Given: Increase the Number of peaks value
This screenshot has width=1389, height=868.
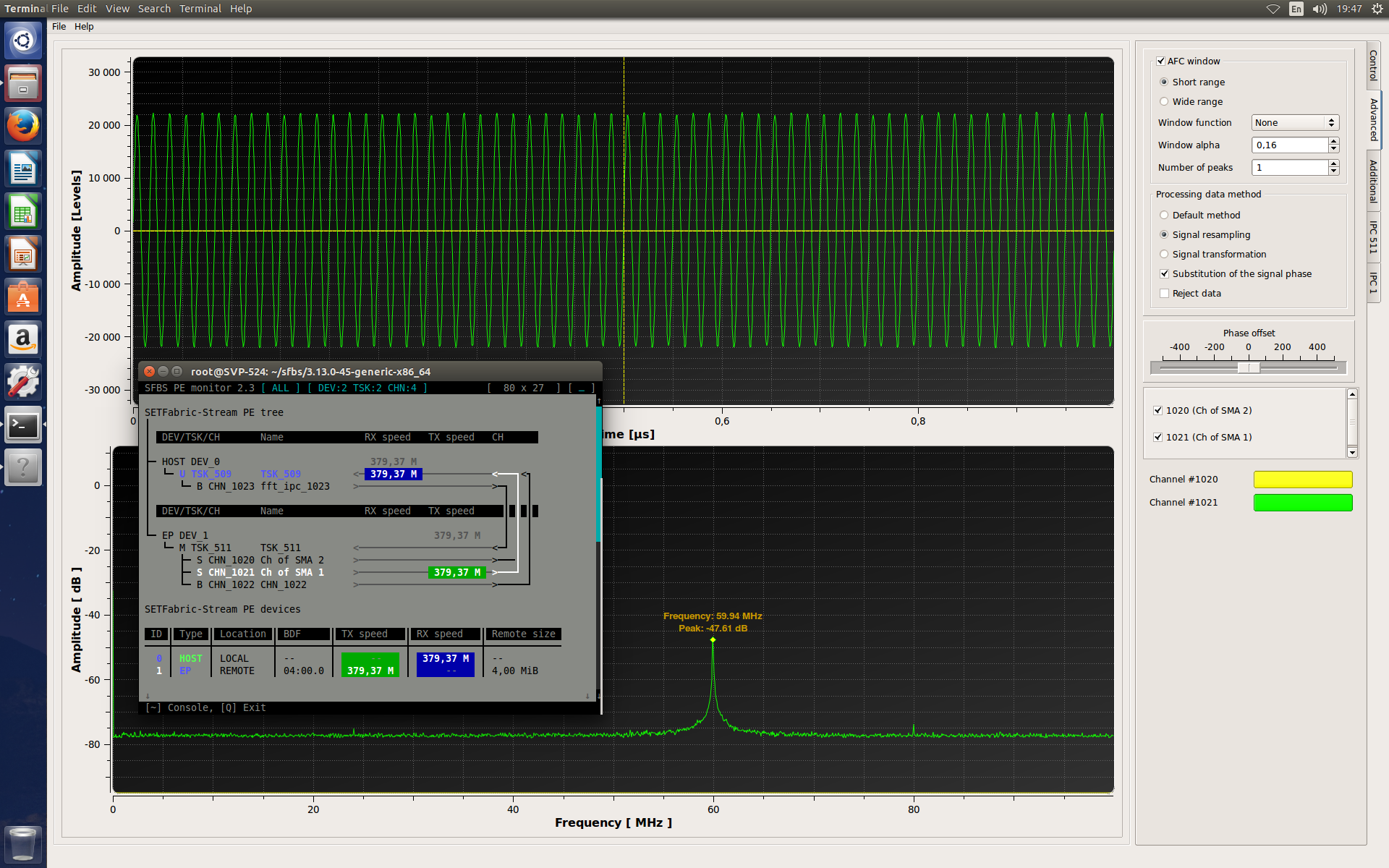Looking at the screenshot, I should coord(1333,163).
